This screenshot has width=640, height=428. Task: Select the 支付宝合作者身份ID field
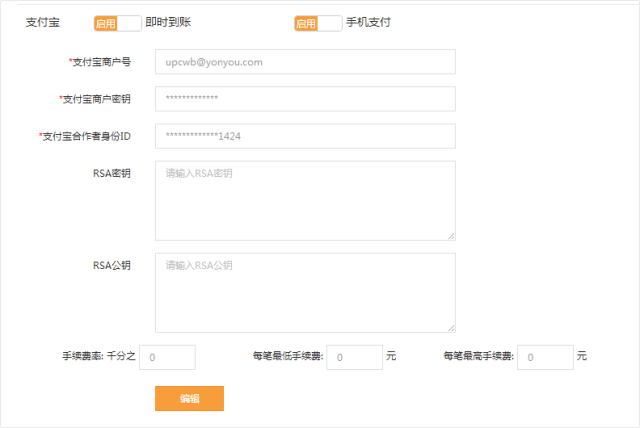(305, 136)
